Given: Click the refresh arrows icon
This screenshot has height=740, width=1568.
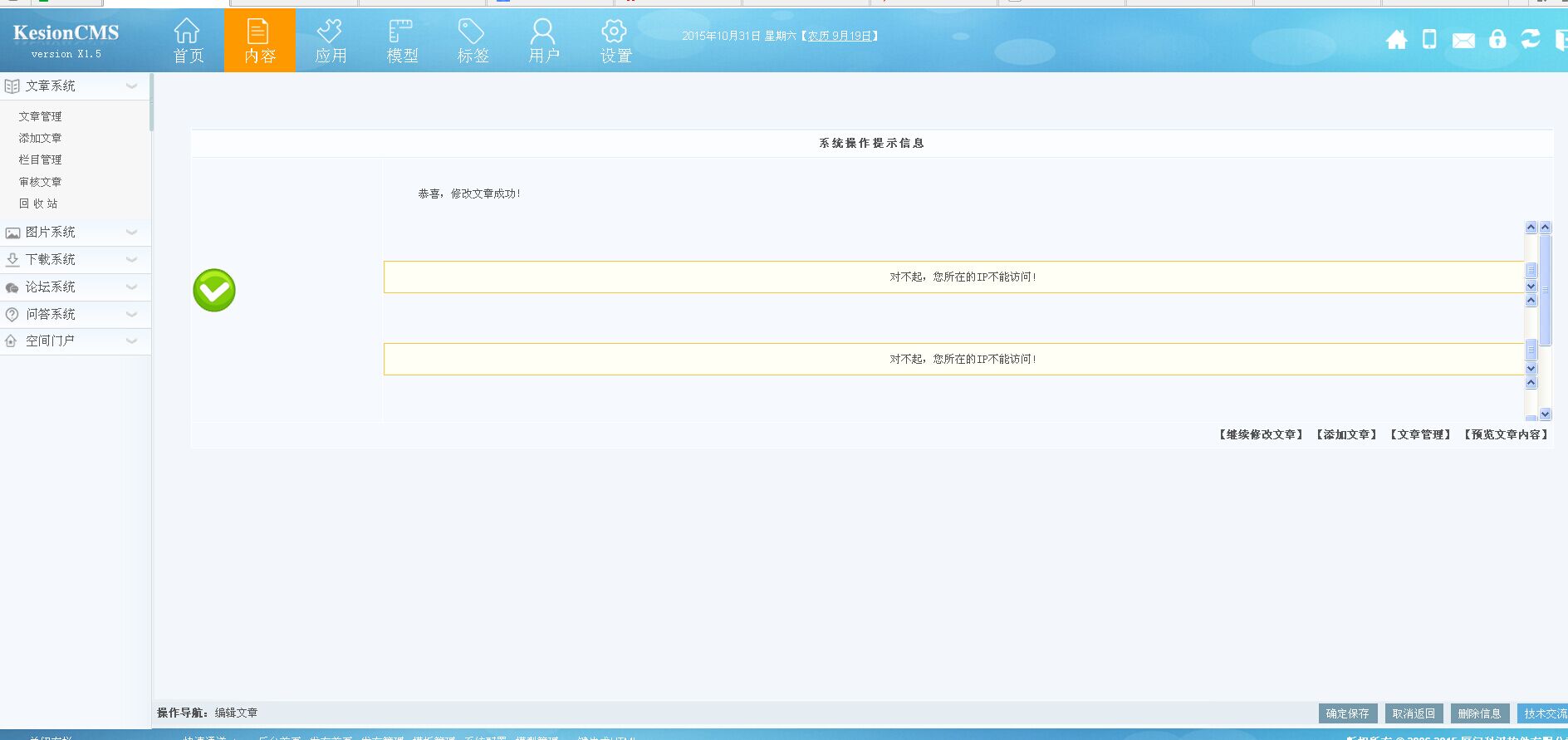Looking at the screenshot, I should pos(1530,38).
